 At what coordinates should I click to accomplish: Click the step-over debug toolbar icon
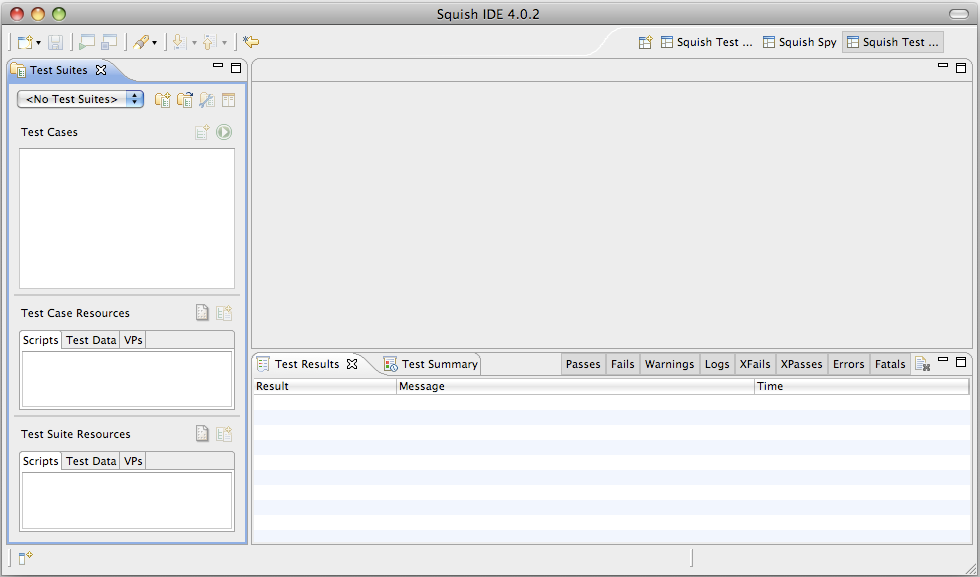(208, 41)
